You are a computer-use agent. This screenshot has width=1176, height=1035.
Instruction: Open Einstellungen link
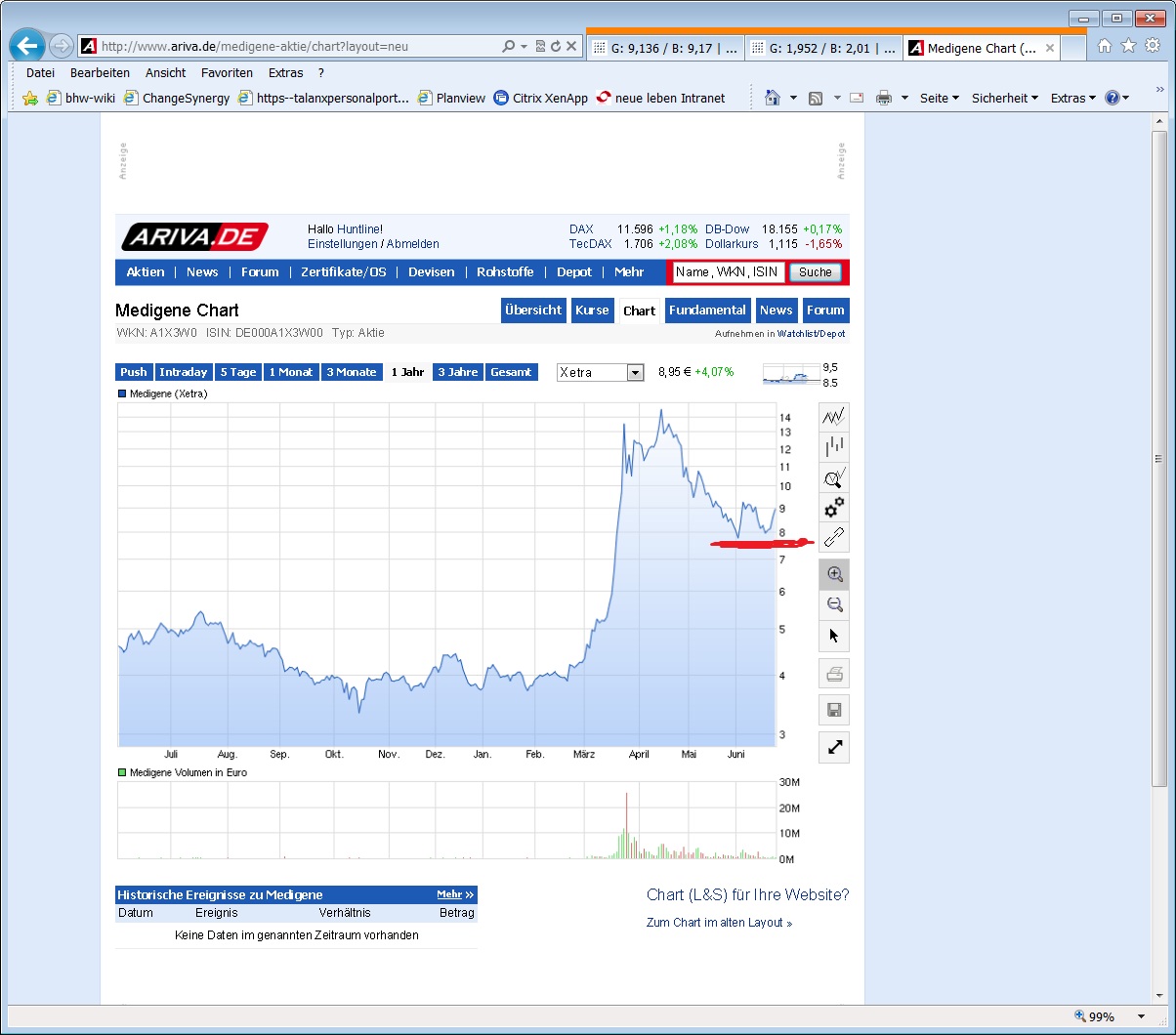[x=343, y=244]
